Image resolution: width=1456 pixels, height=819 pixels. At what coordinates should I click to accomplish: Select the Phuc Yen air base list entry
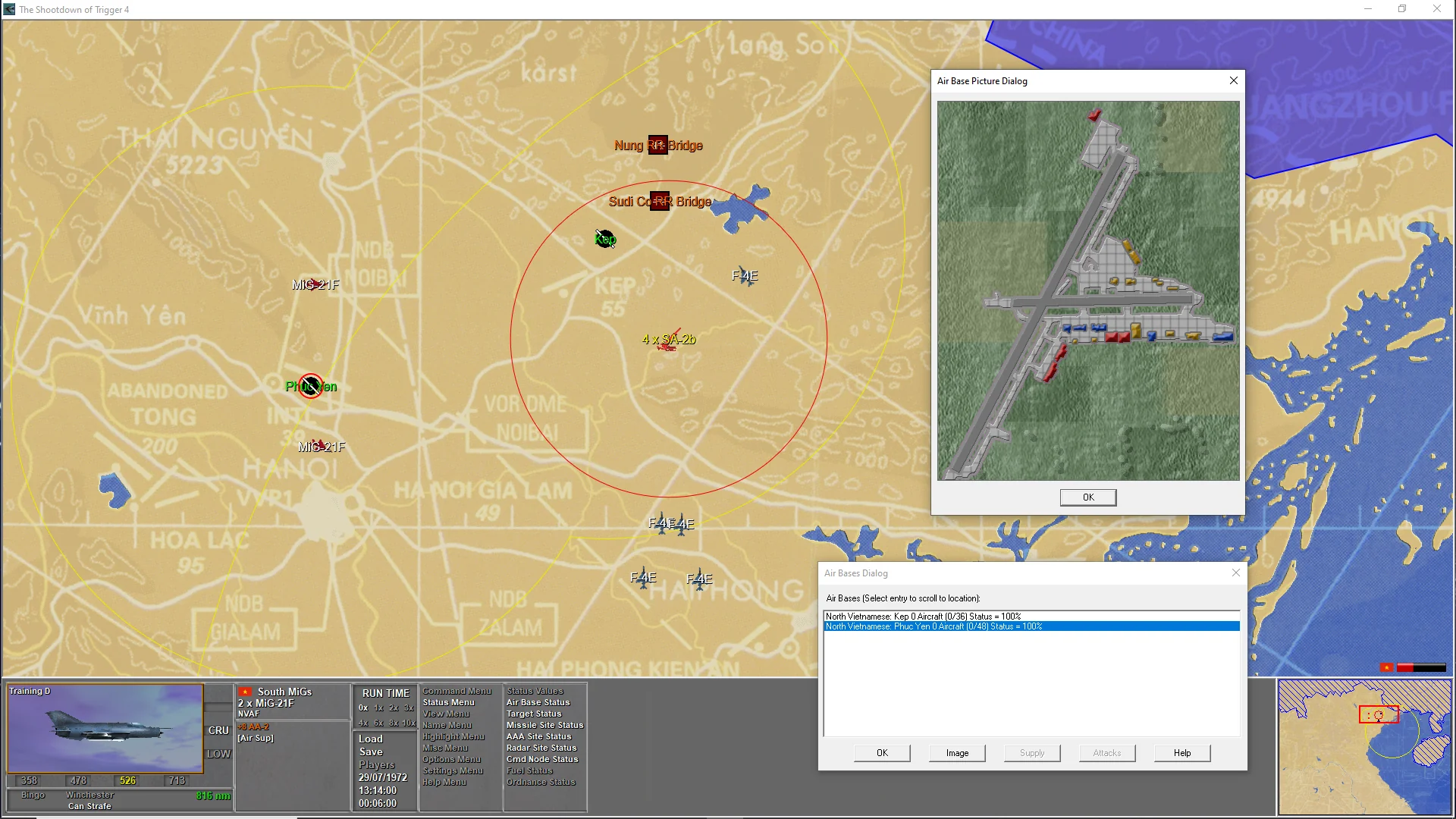(1032, 626)
